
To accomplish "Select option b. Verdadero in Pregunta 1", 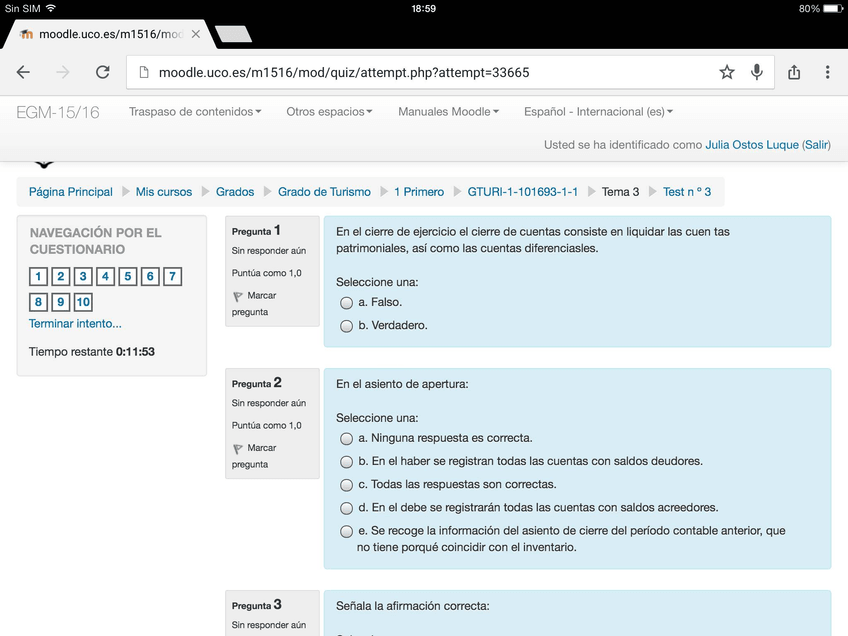I will point(346,326).
